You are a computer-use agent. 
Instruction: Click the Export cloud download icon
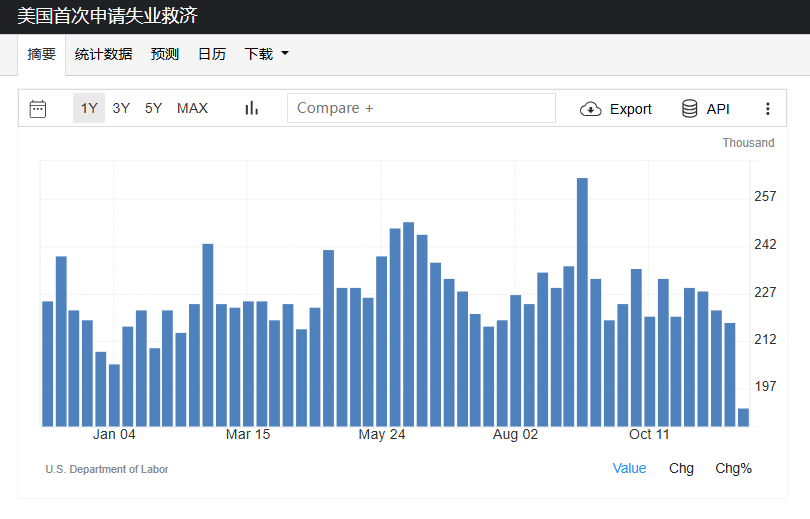(591, 109)
